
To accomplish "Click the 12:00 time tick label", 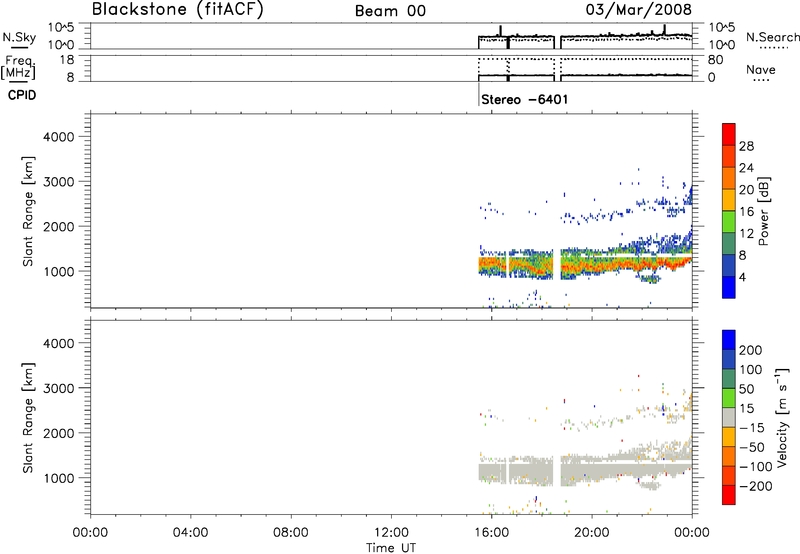I will click(x=391, y=533).
